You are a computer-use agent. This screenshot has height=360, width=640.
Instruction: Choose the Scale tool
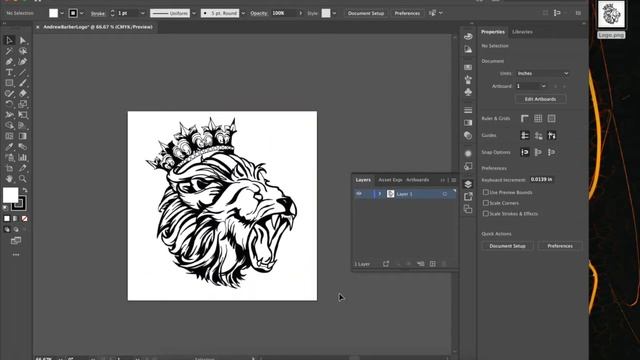tap(22, 104)
